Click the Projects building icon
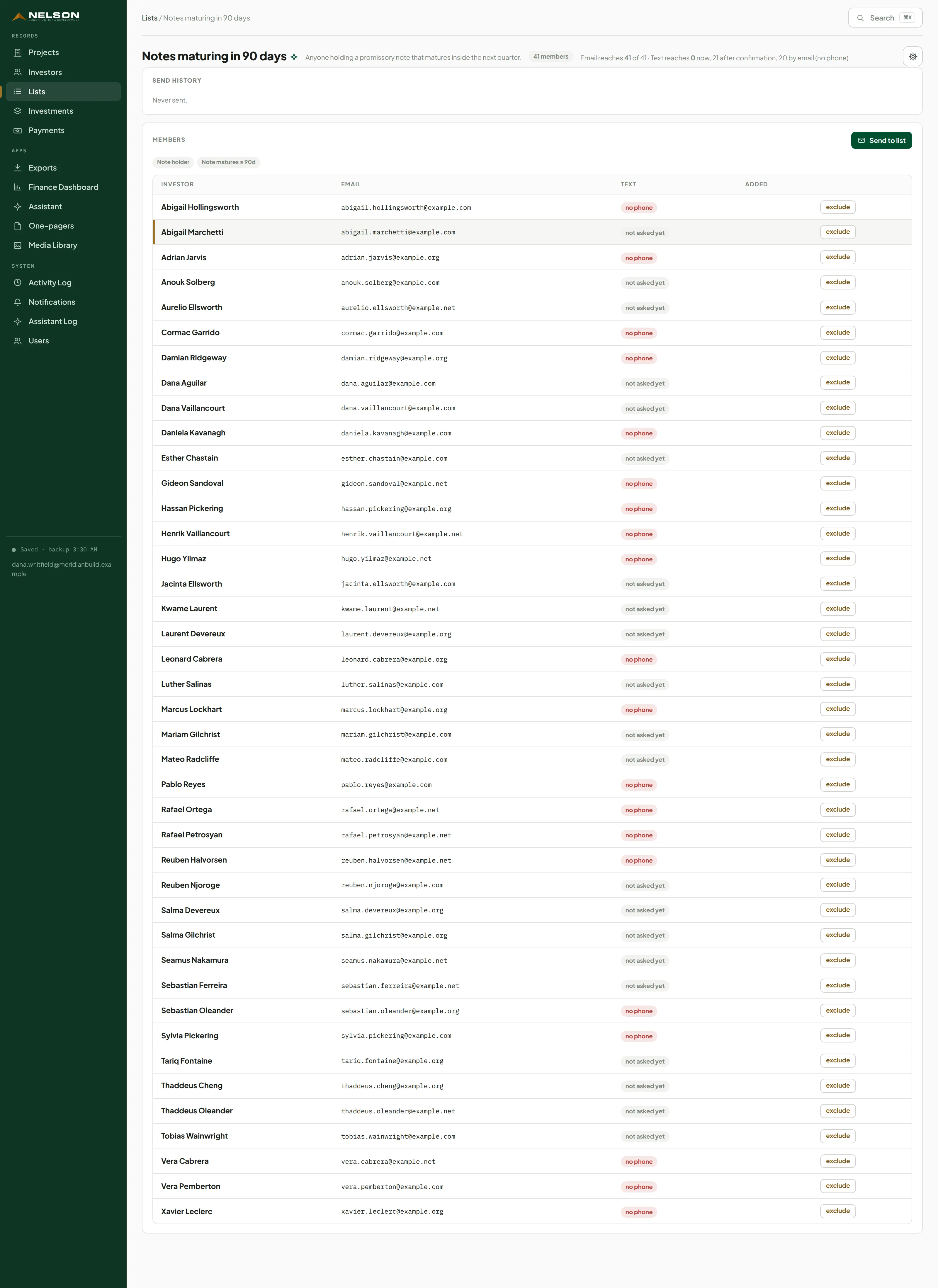938x1288 pixels. click(x=18, y=52)
